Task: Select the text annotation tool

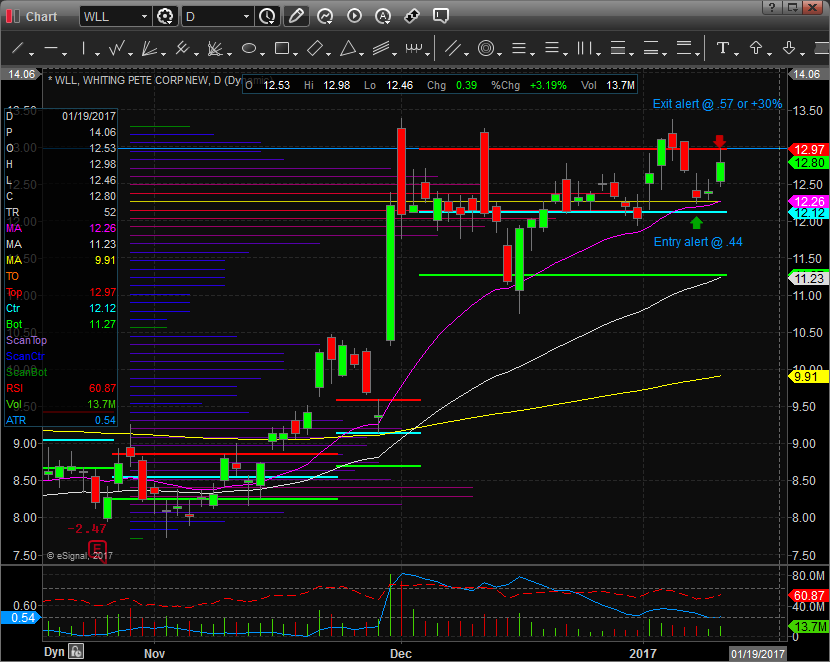Action: 723,48
